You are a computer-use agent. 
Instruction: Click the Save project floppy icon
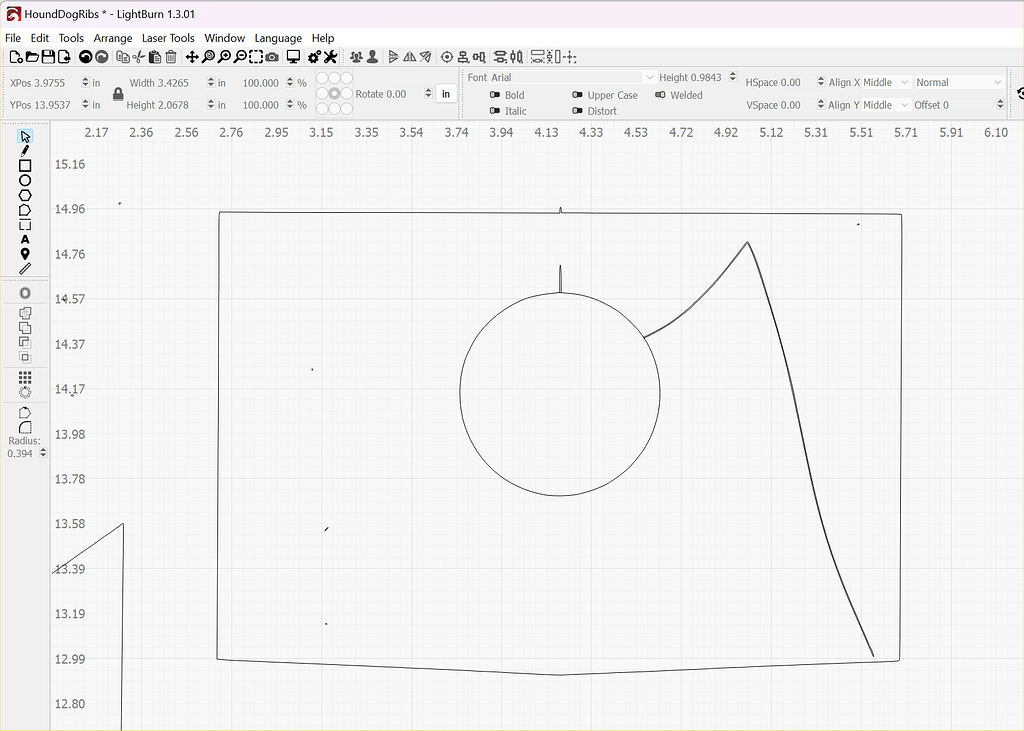[x=49, y=58]
